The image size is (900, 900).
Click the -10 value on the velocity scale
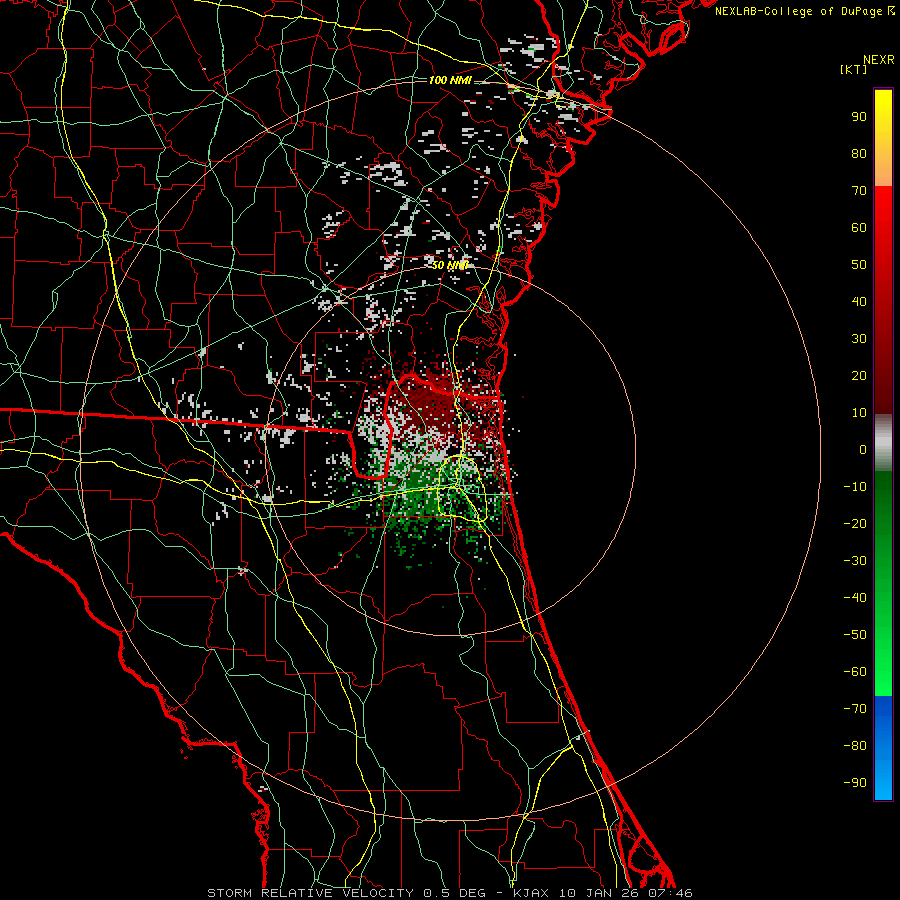(x=855, y=487)
